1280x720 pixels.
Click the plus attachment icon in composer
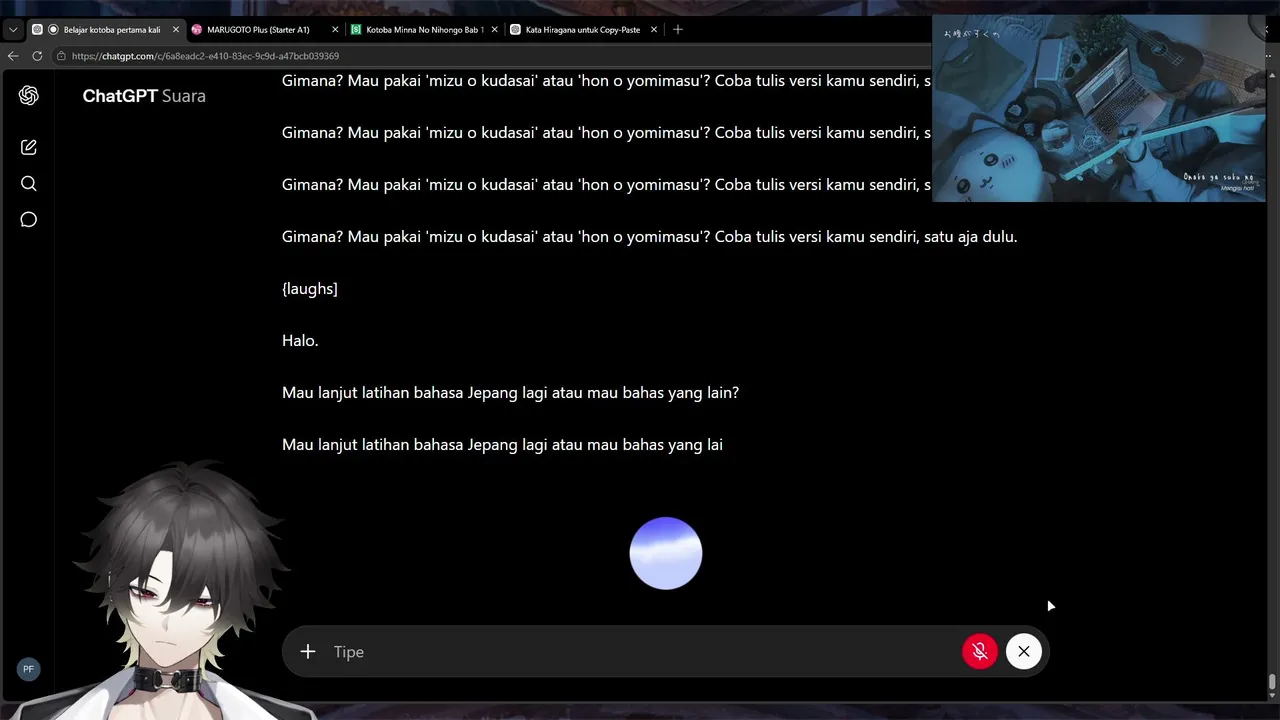click(x=308, y=651)
